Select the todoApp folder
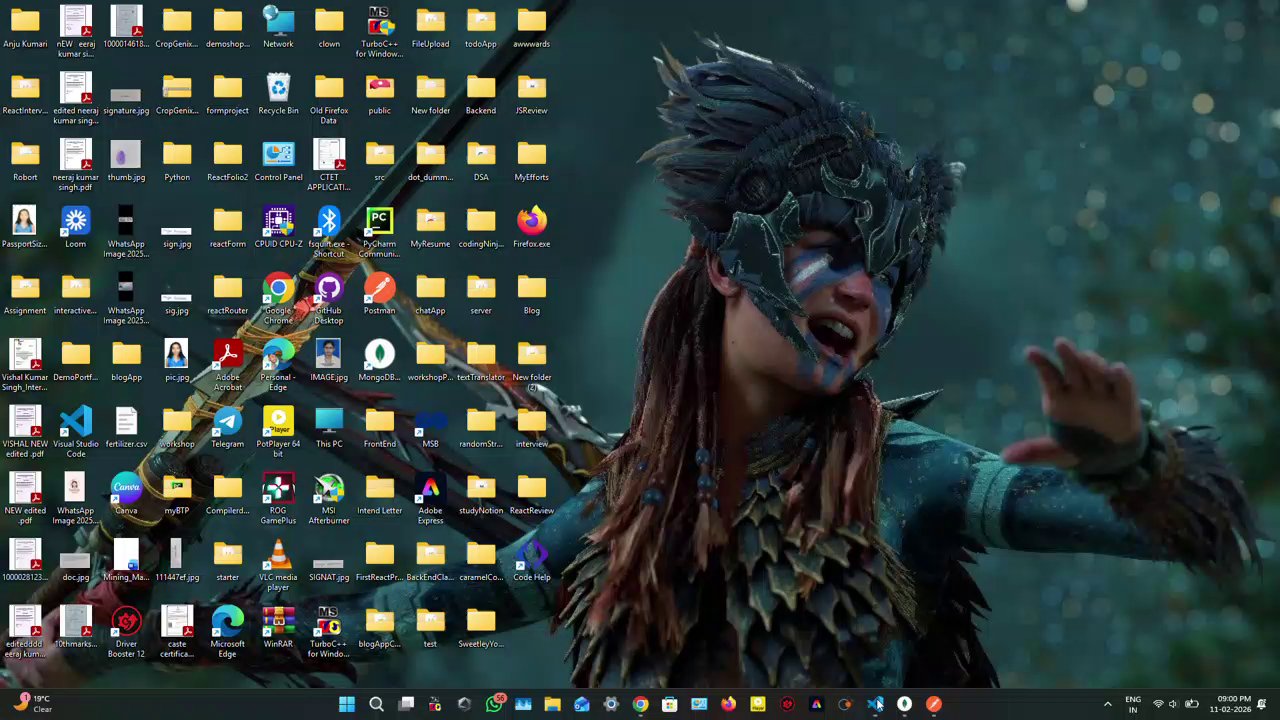Viewport: 1280px width, 720px height. pos(481,27)
